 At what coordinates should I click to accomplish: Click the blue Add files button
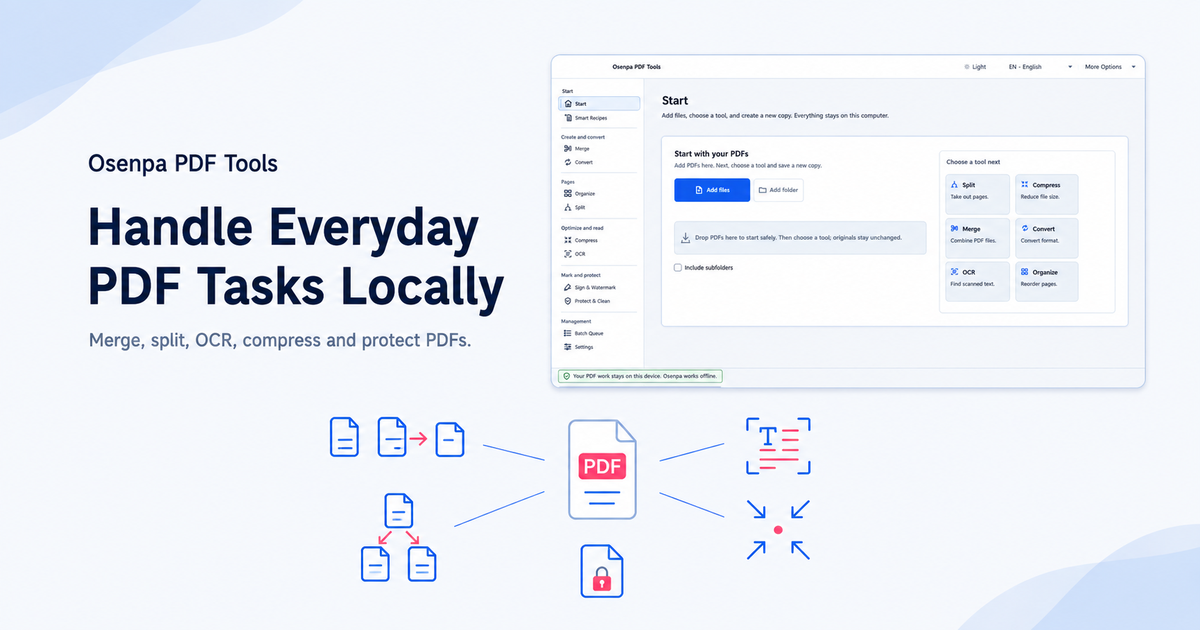[712, 190]
